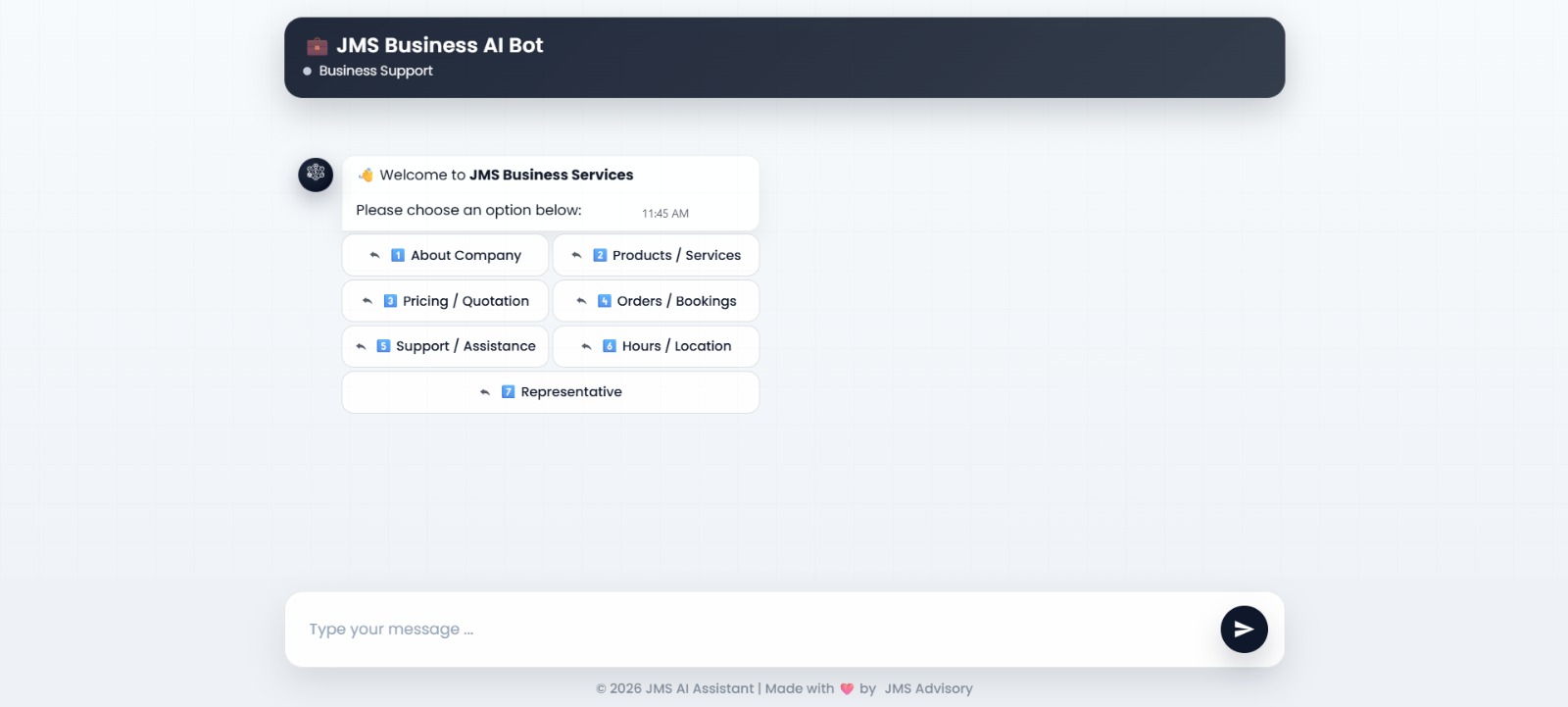Open the Pricing / Quotation option
This screenshot has height=707, width=1568.
(445, 301)
